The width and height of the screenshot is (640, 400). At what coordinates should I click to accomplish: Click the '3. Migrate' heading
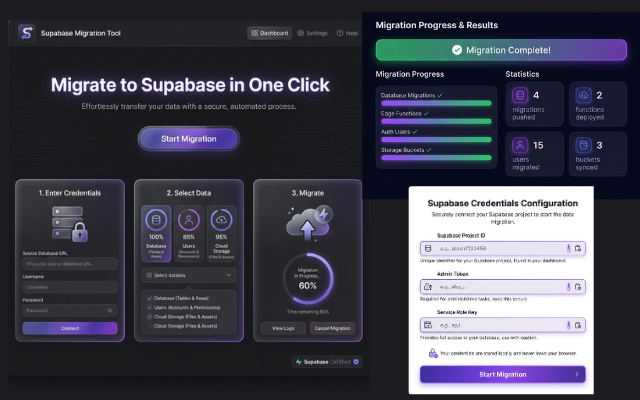coord(308,193)
